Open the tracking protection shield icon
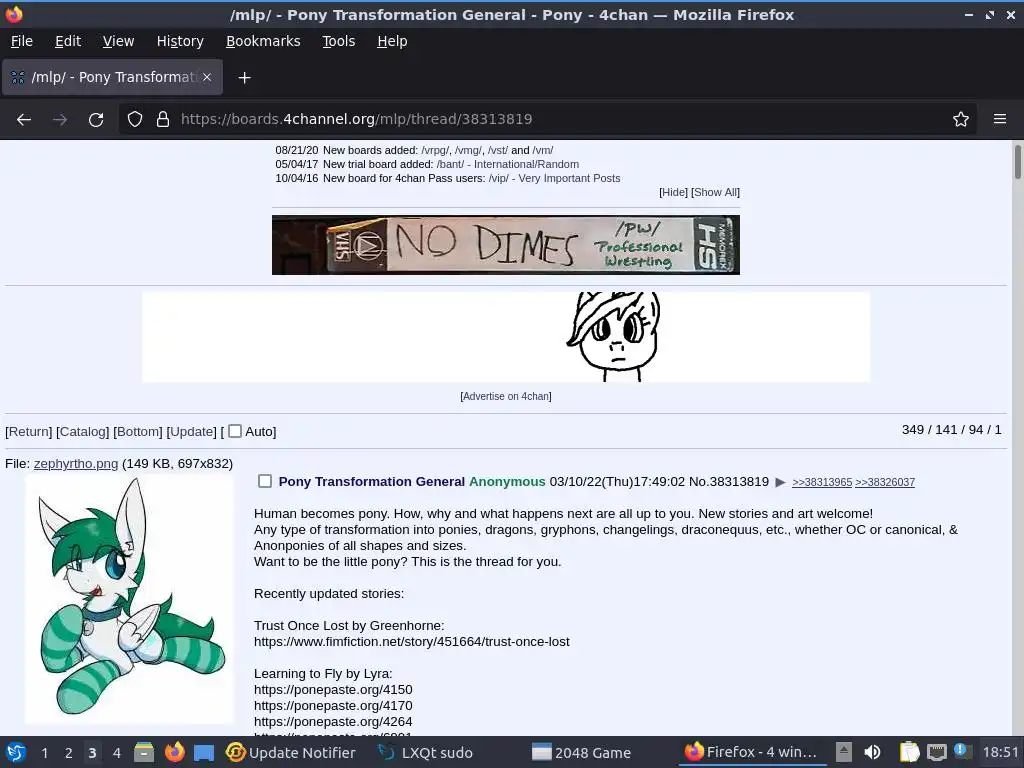 coord(135,119)
